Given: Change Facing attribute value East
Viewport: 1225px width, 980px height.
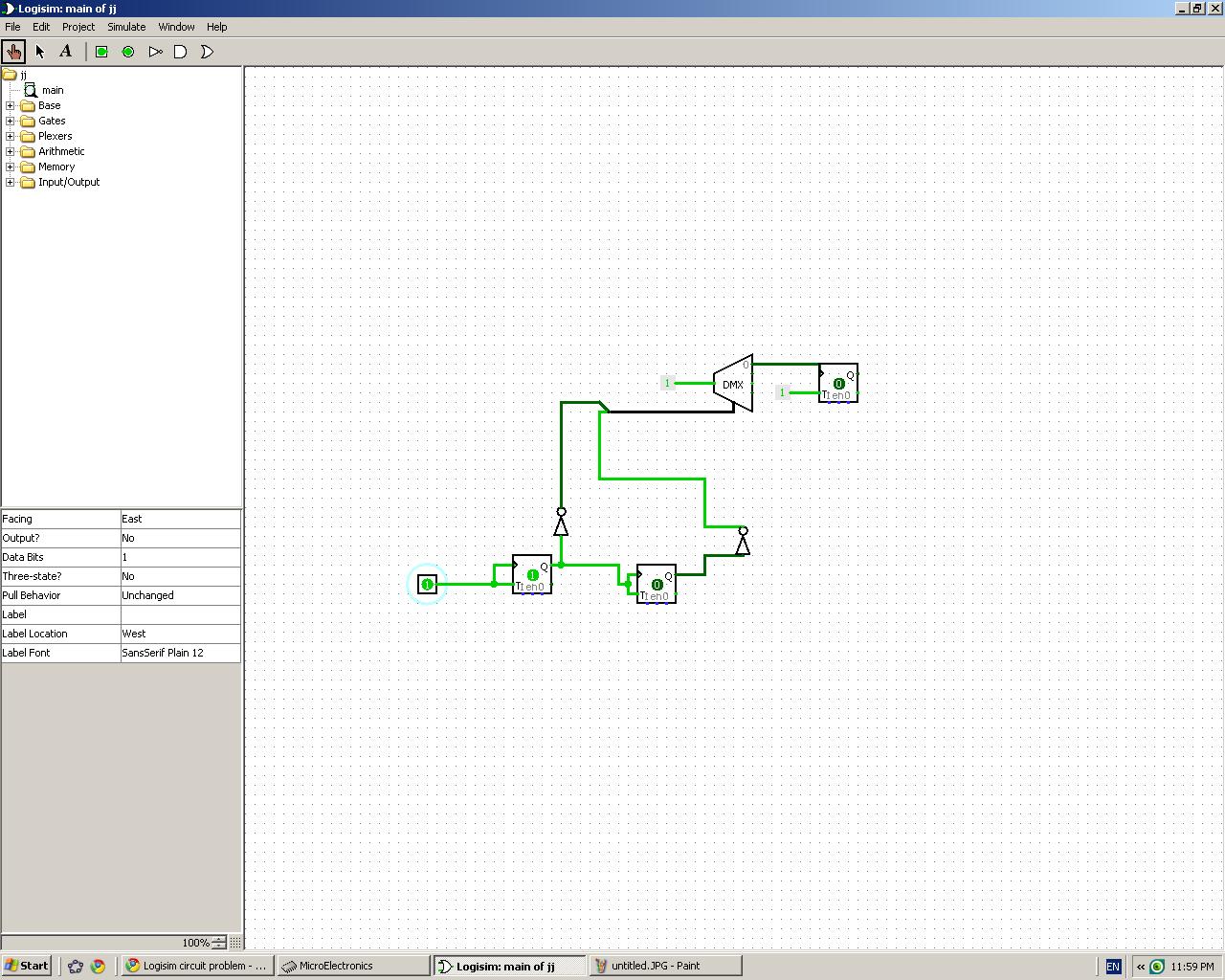Looking at the screenshot, I should coord(180,519).
